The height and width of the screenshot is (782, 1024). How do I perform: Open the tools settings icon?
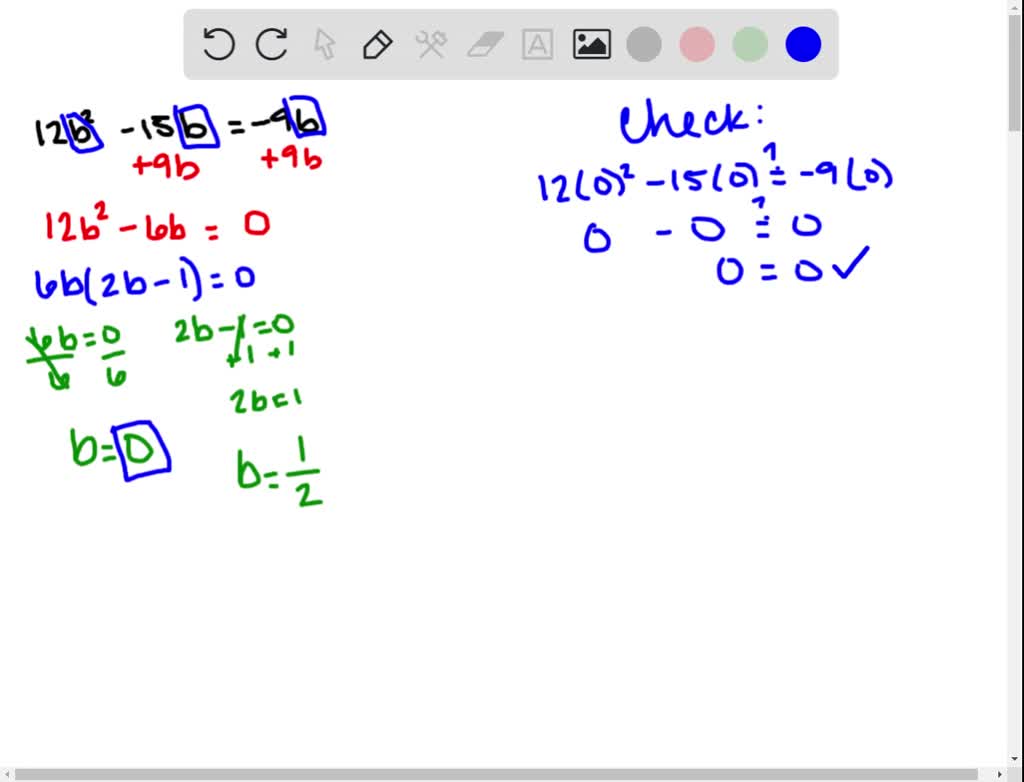(431, 44)
